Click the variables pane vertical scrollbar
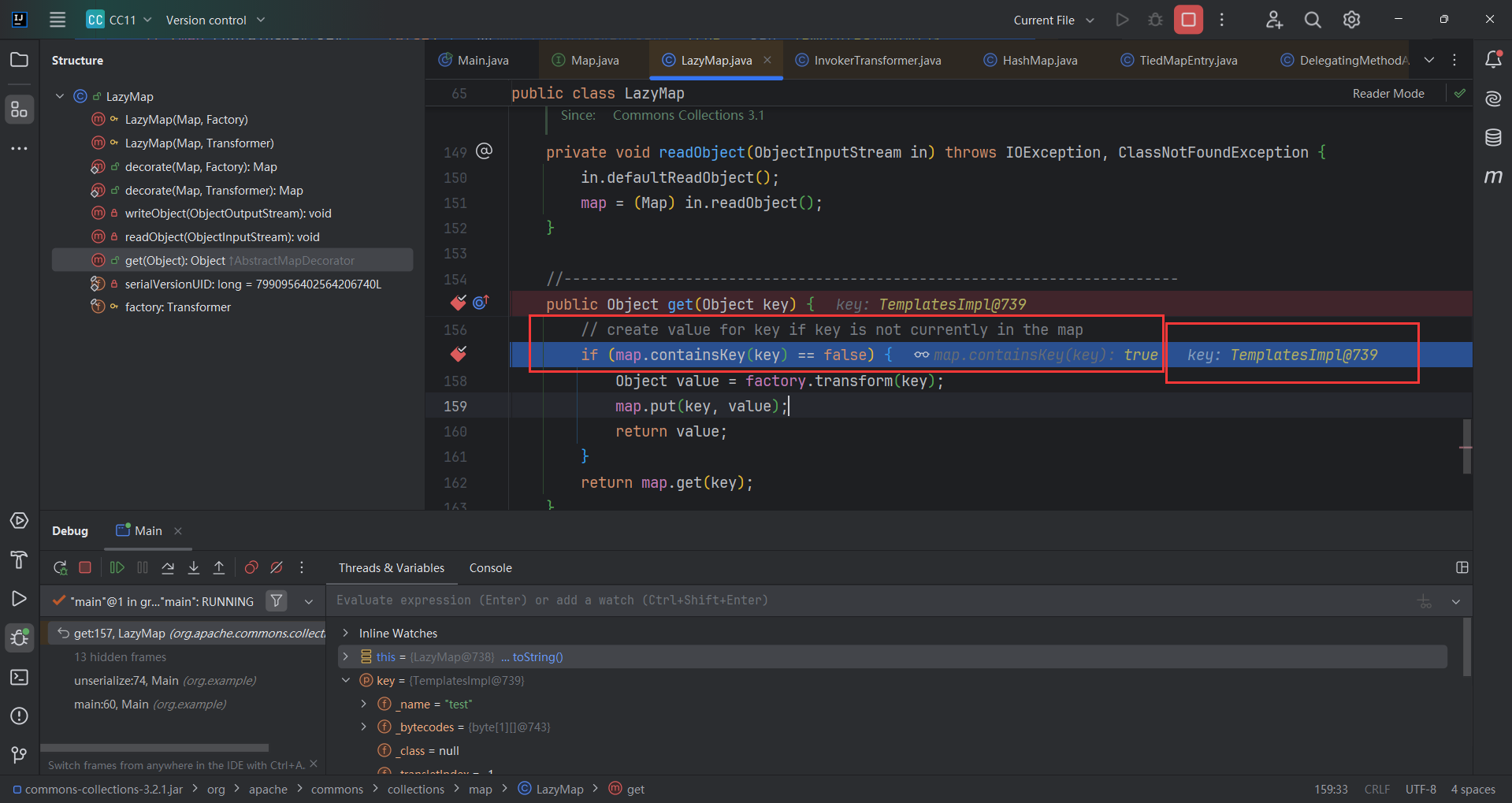This screenshot has width=1512, height=803. 1467,647
